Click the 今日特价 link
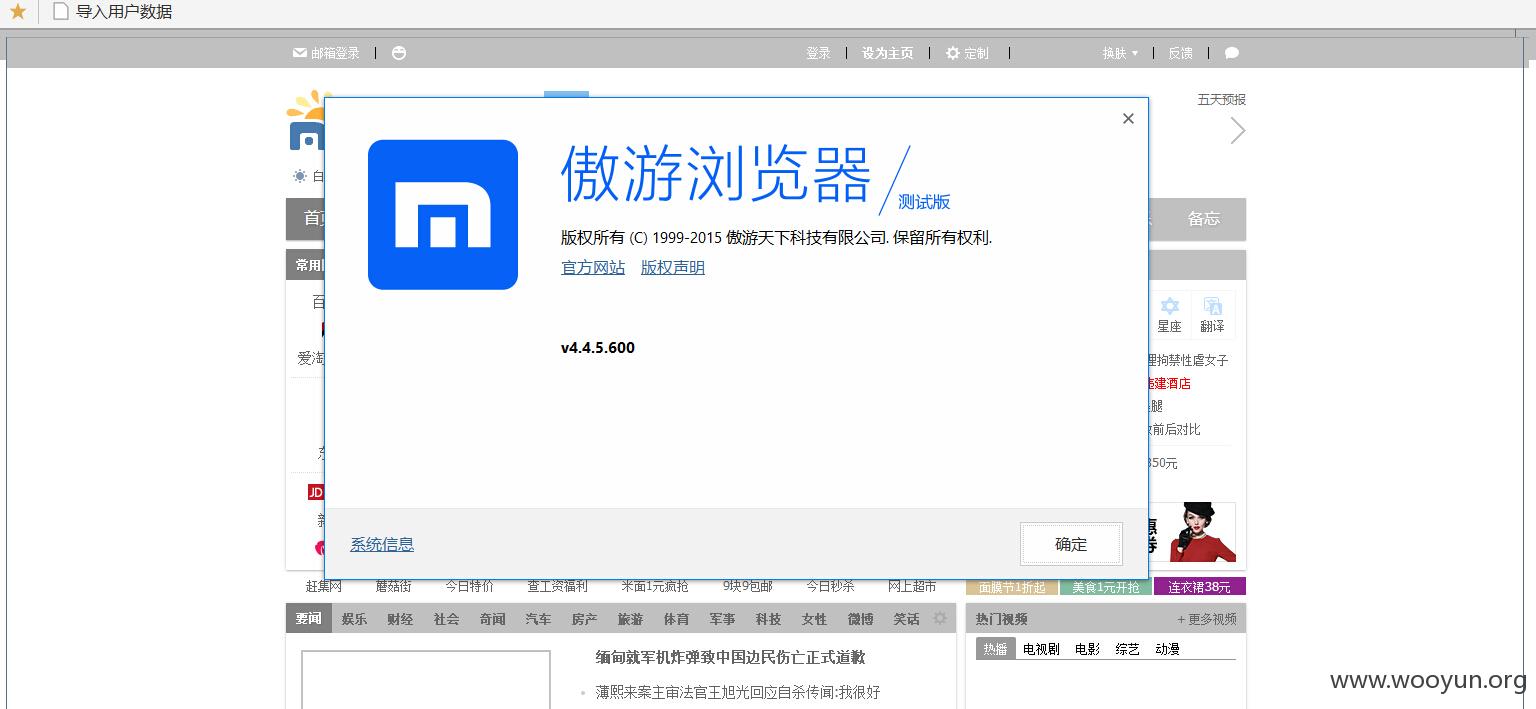 (469, 586)
